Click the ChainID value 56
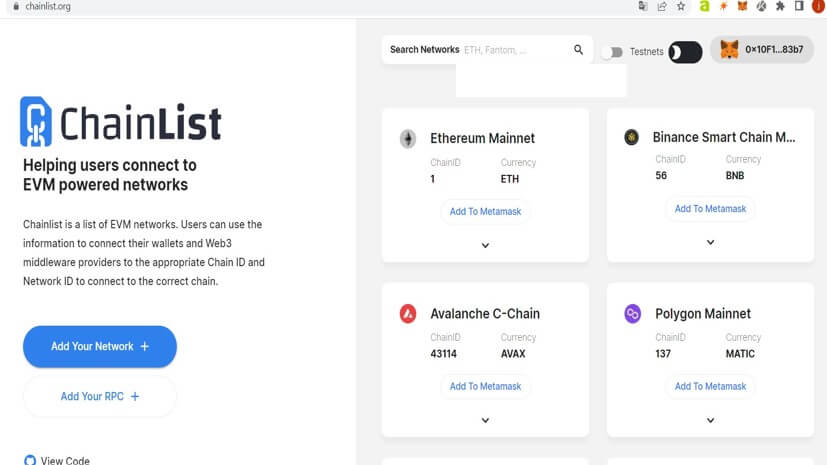The height and width of the screenshot is (465, 827). coord(661,176)
